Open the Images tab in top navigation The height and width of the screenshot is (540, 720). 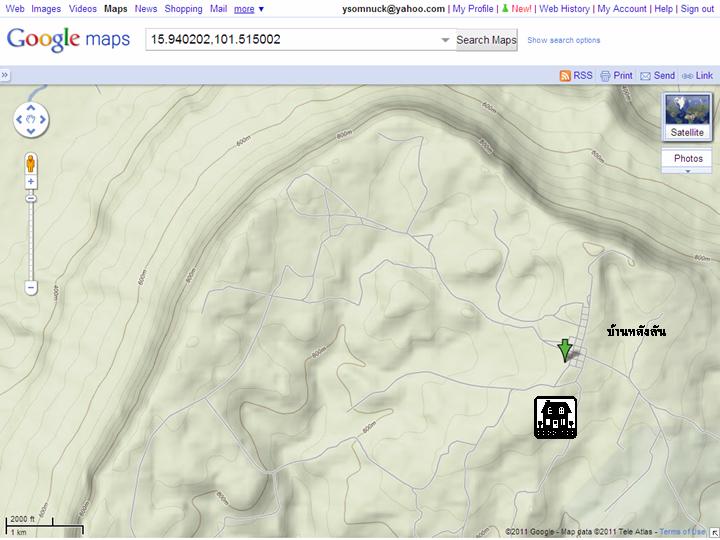point(46,9)
